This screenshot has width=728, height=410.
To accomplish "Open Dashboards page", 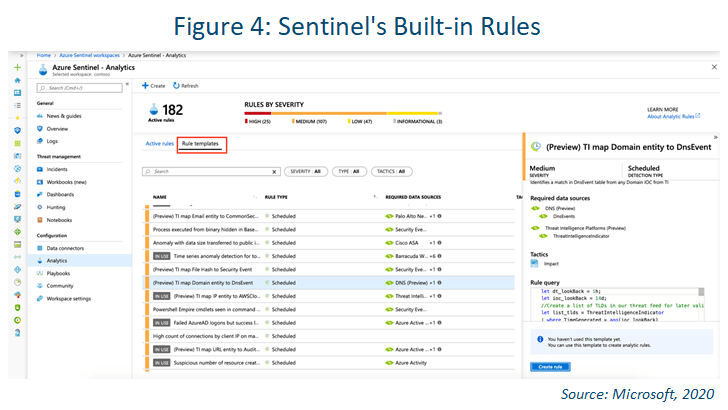I will (x=60, y=195).
